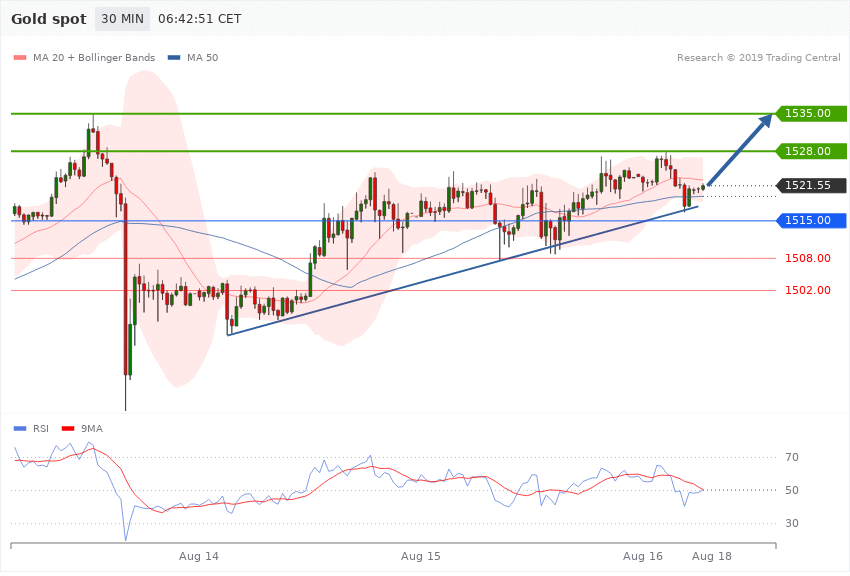The image size is (850, 576).
Task: Click the Research © 2019 Trading Central credit
Action: (x=758, y=57)
